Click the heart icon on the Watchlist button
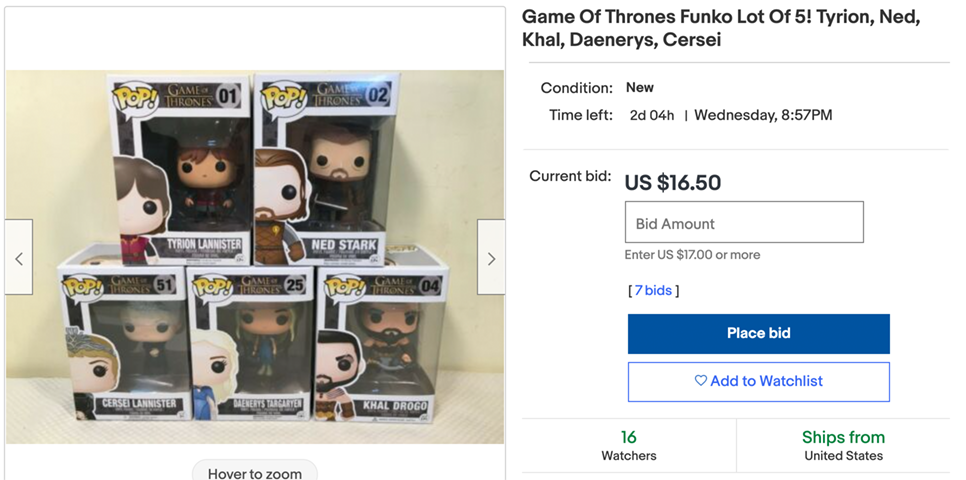The image size is (966, 480). point(700,381)
